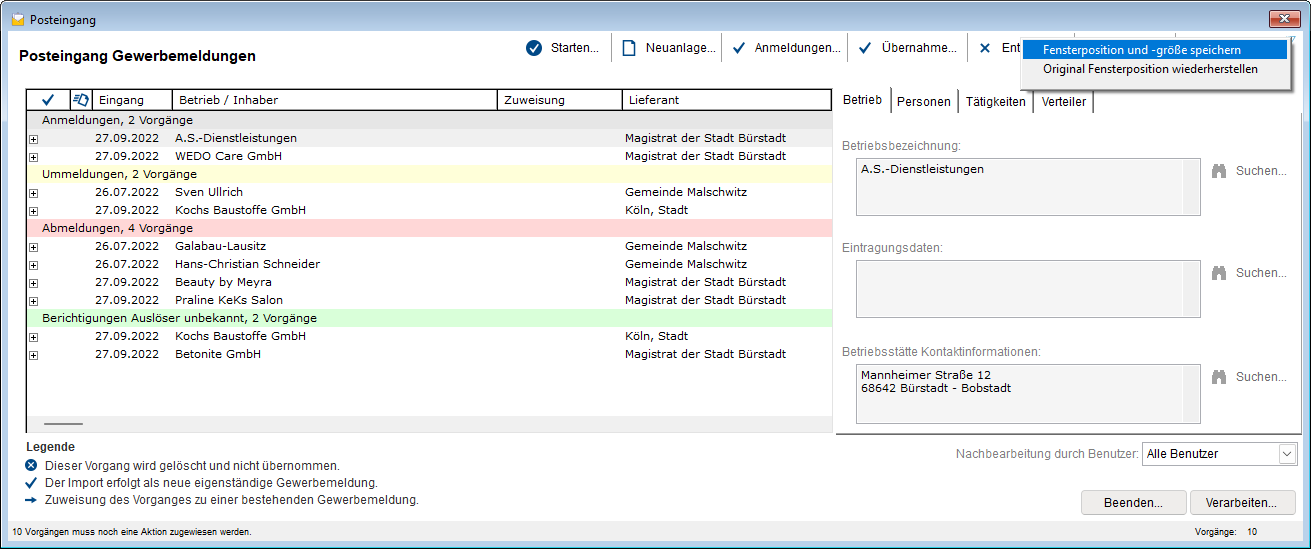Expand the Sven Ullrich entry
The height and width of the screenshot is (549, 1311).
33,193
